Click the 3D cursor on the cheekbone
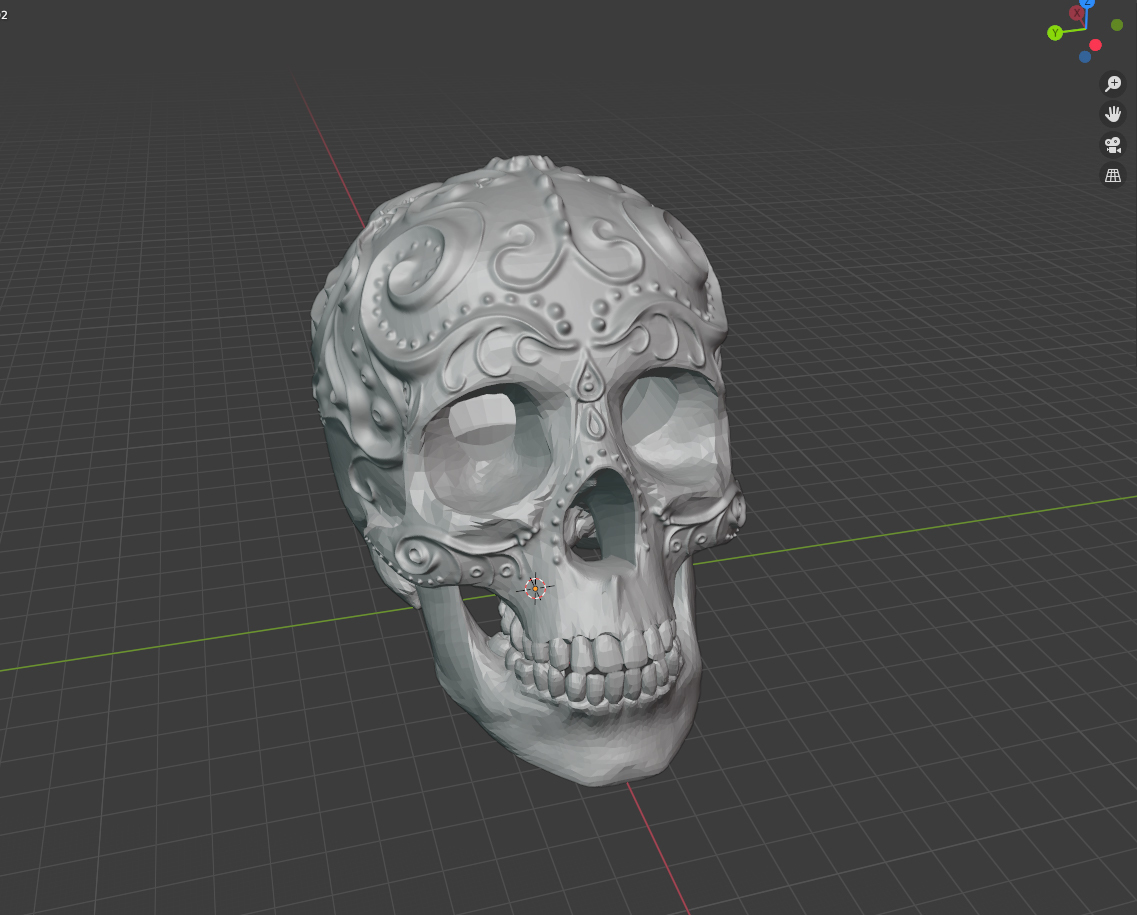 536,588
